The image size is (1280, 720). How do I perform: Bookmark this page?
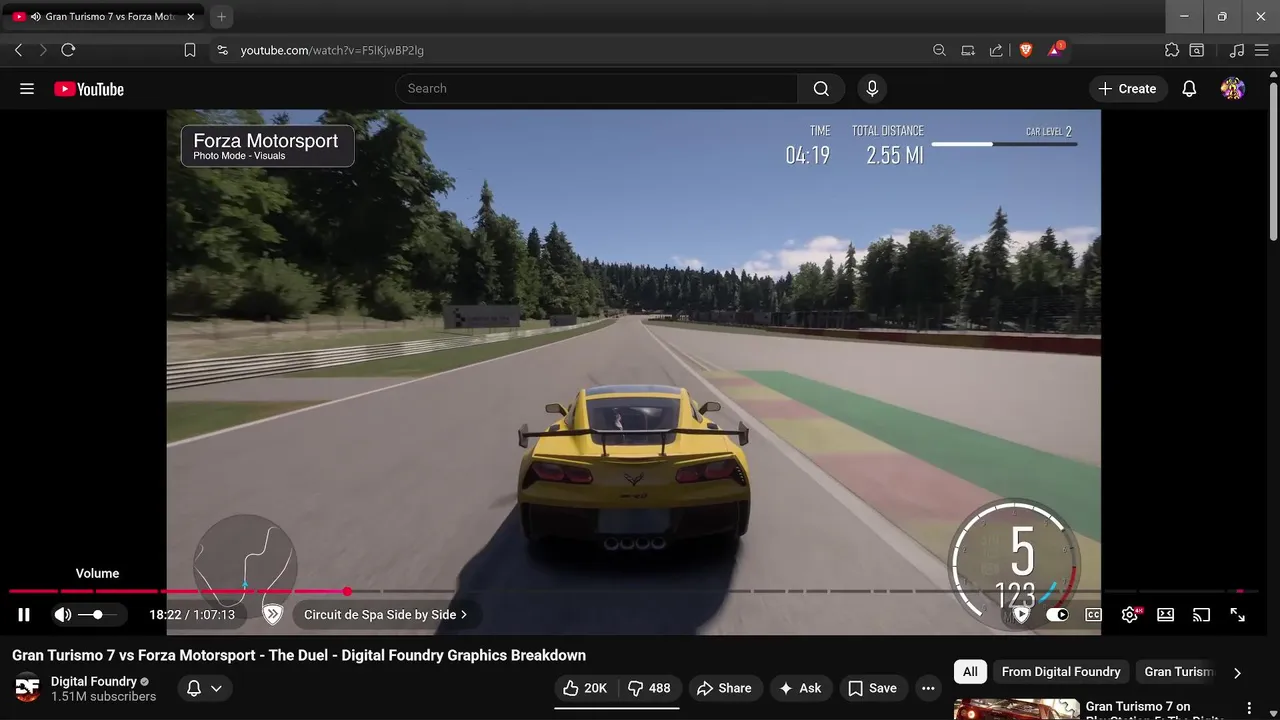190,50
